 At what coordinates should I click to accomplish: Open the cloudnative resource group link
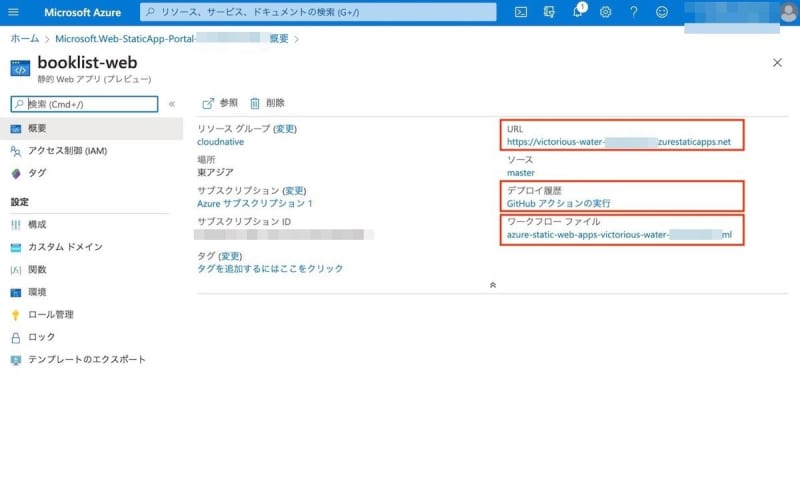220,142
